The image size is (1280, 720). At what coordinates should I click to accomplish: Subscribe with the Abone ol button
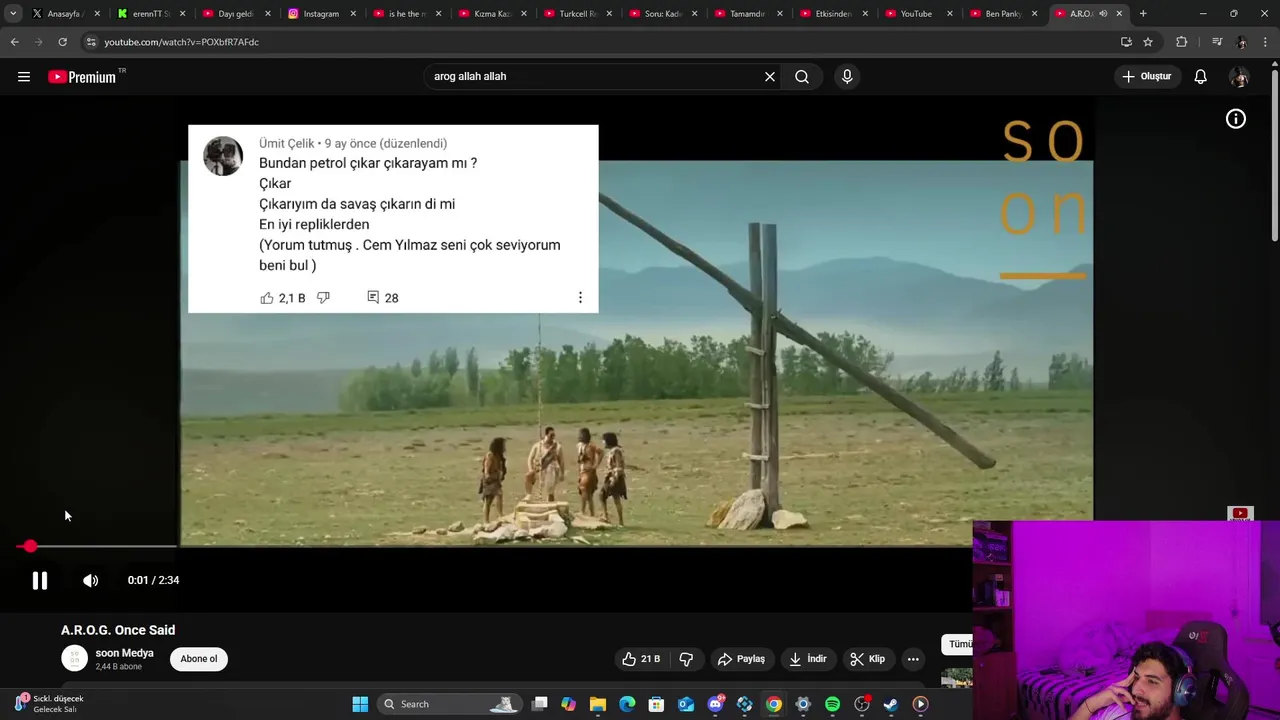click(x=199, y=659)
